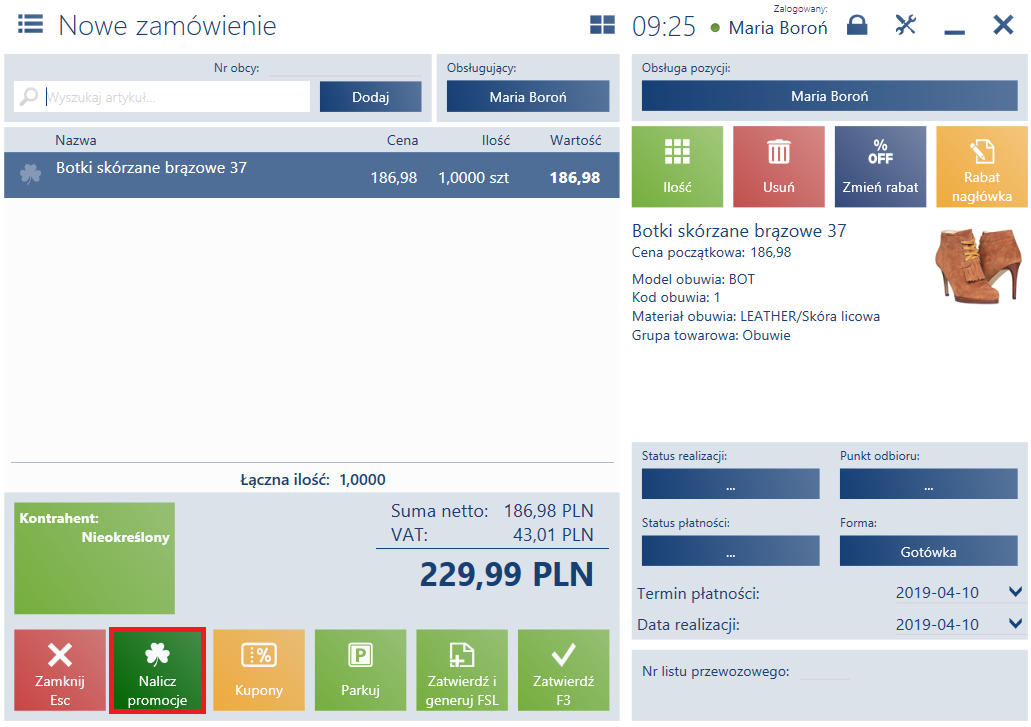Open the Punkt odbioru selector
The width and height of the screenshot is (1031, 727).
click(928, 484)
